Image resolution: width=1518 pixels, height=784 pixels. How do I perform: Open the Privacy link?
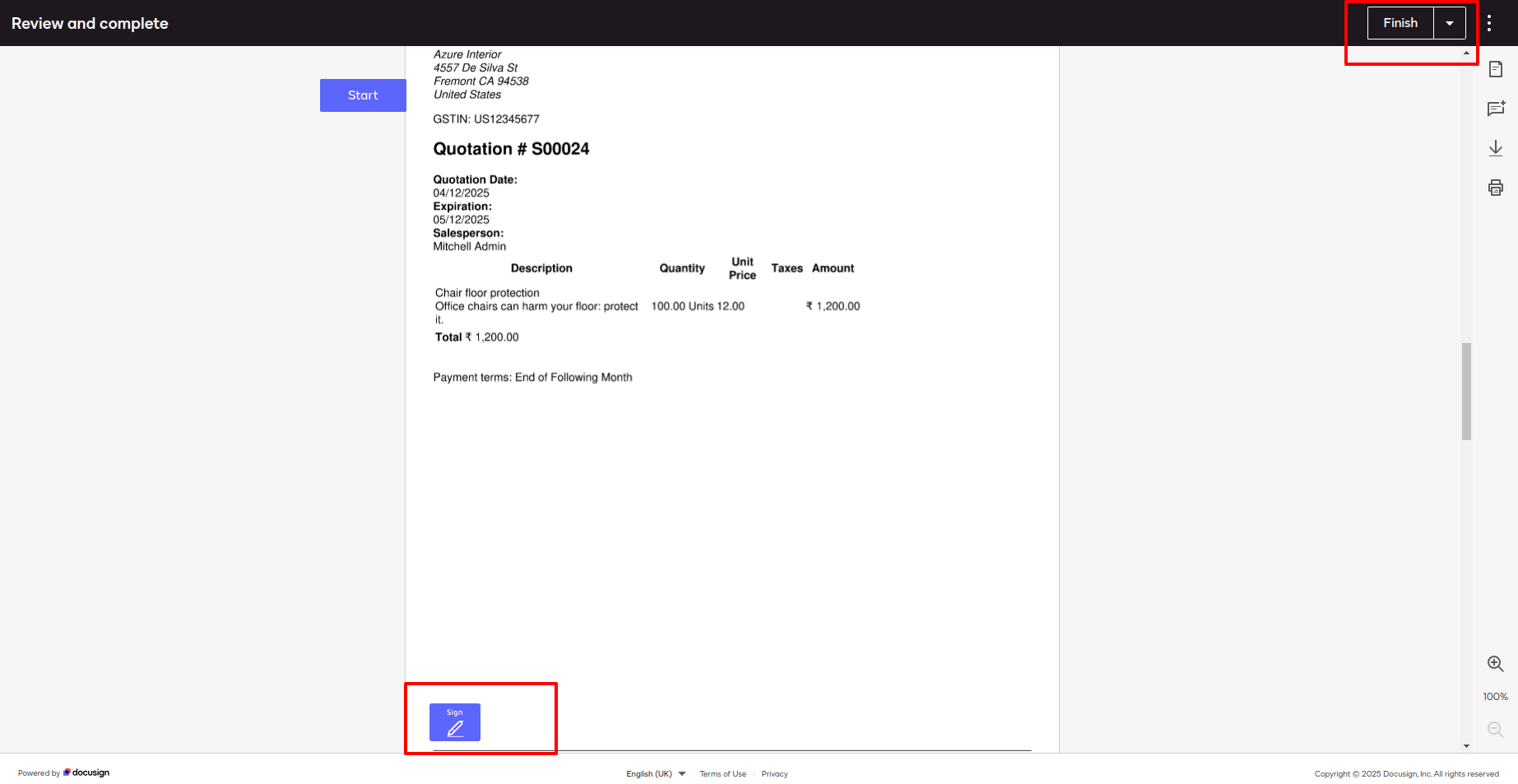pyautogui.click(x=775, y=774)
